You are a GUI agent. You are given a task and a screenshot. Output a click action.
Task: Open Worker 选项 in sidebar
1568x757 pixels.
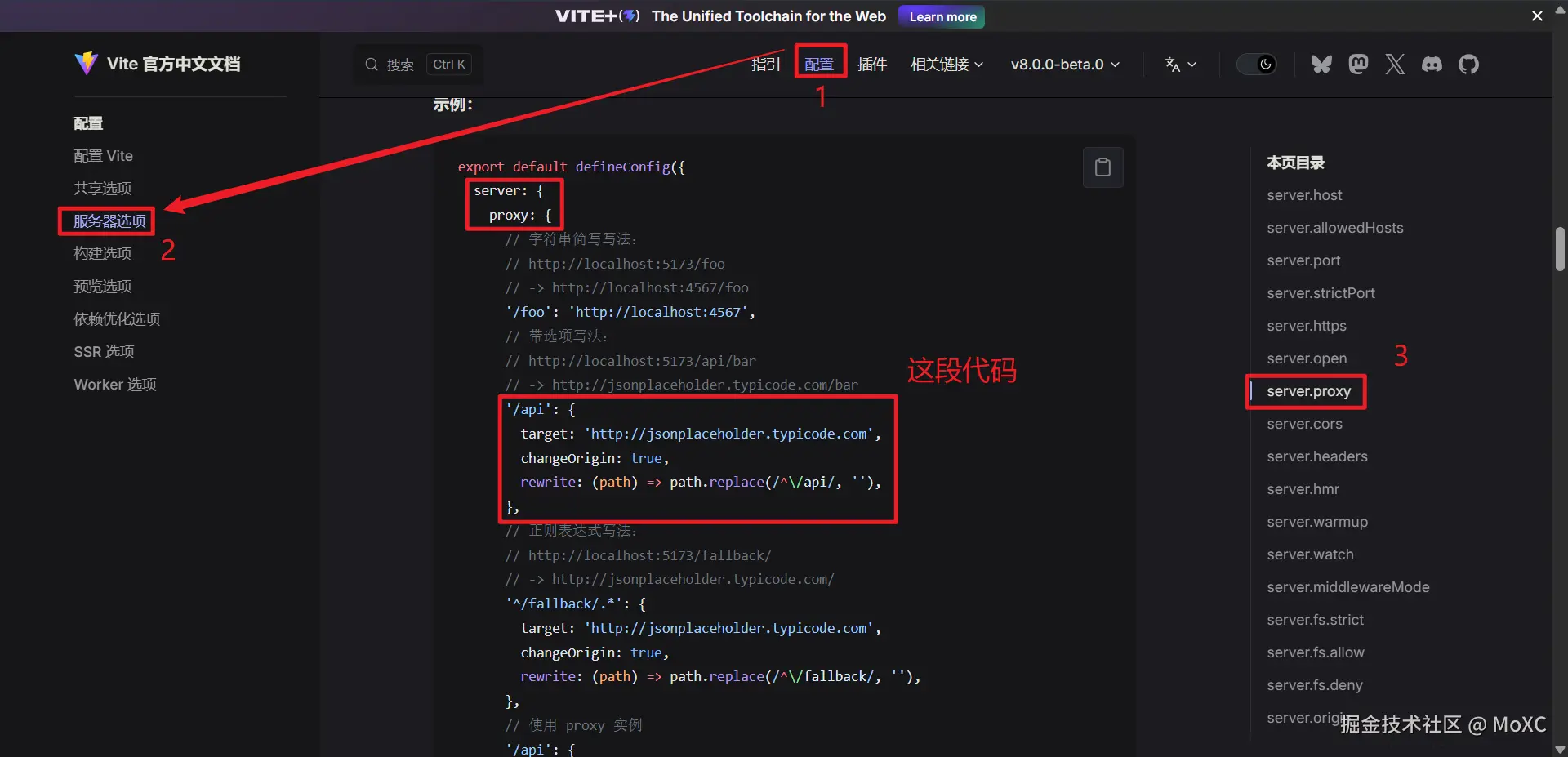point(115,385)
